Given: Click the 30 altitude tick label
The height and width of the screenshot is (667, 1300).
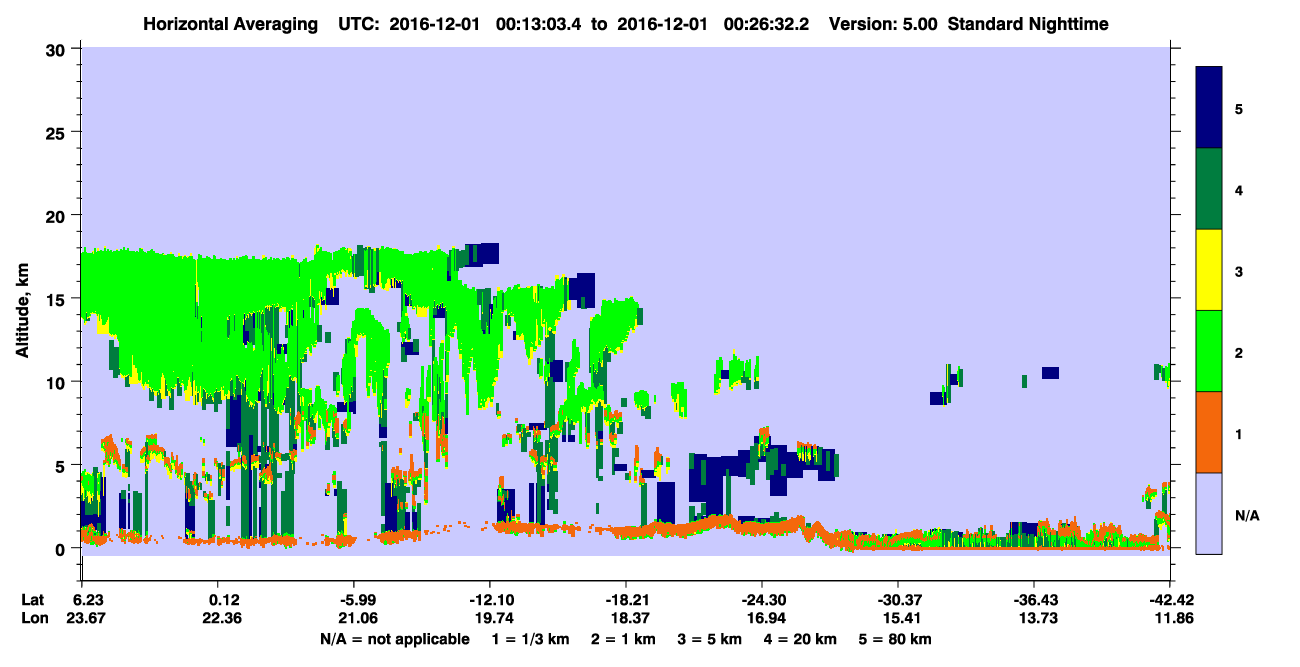Looking at the screenshot, I should pyautogui.click(x=58, y=49).
